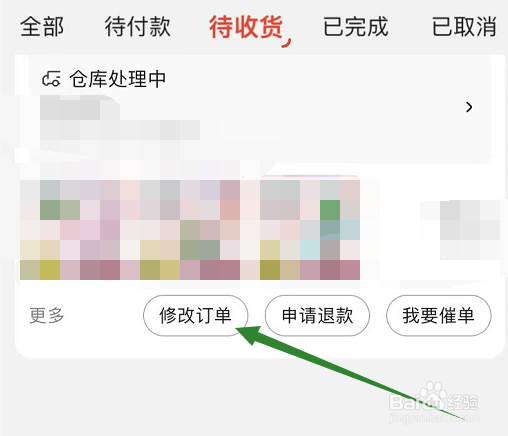Viewport: 508px width, 436px height.
Task: Show the 已取消 orders tab
Action: (x=464, y=27)
